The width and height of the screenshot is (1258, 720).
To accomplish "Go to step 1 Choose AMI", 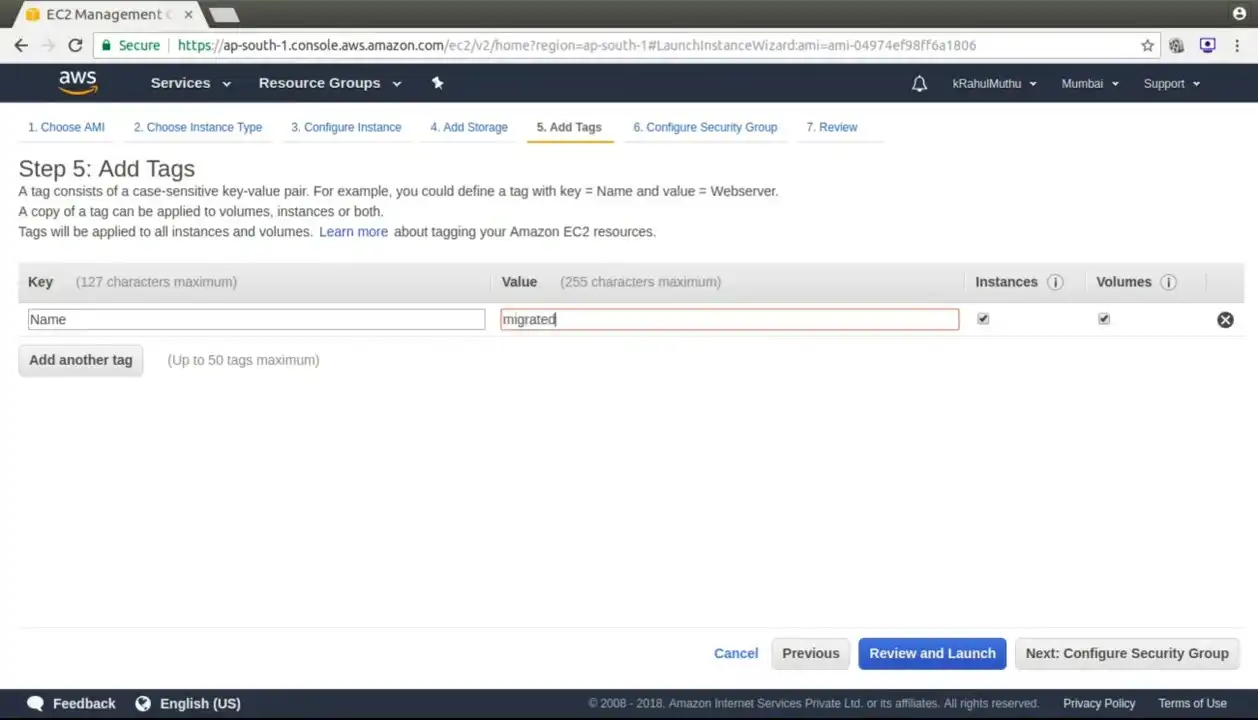I will click(x=66, y=127).
